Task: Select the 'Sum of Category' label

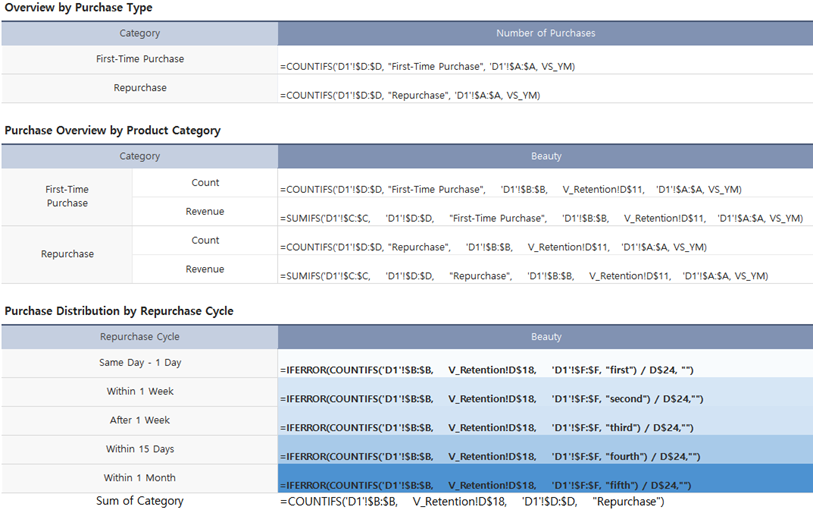Action: pos(140,501)
